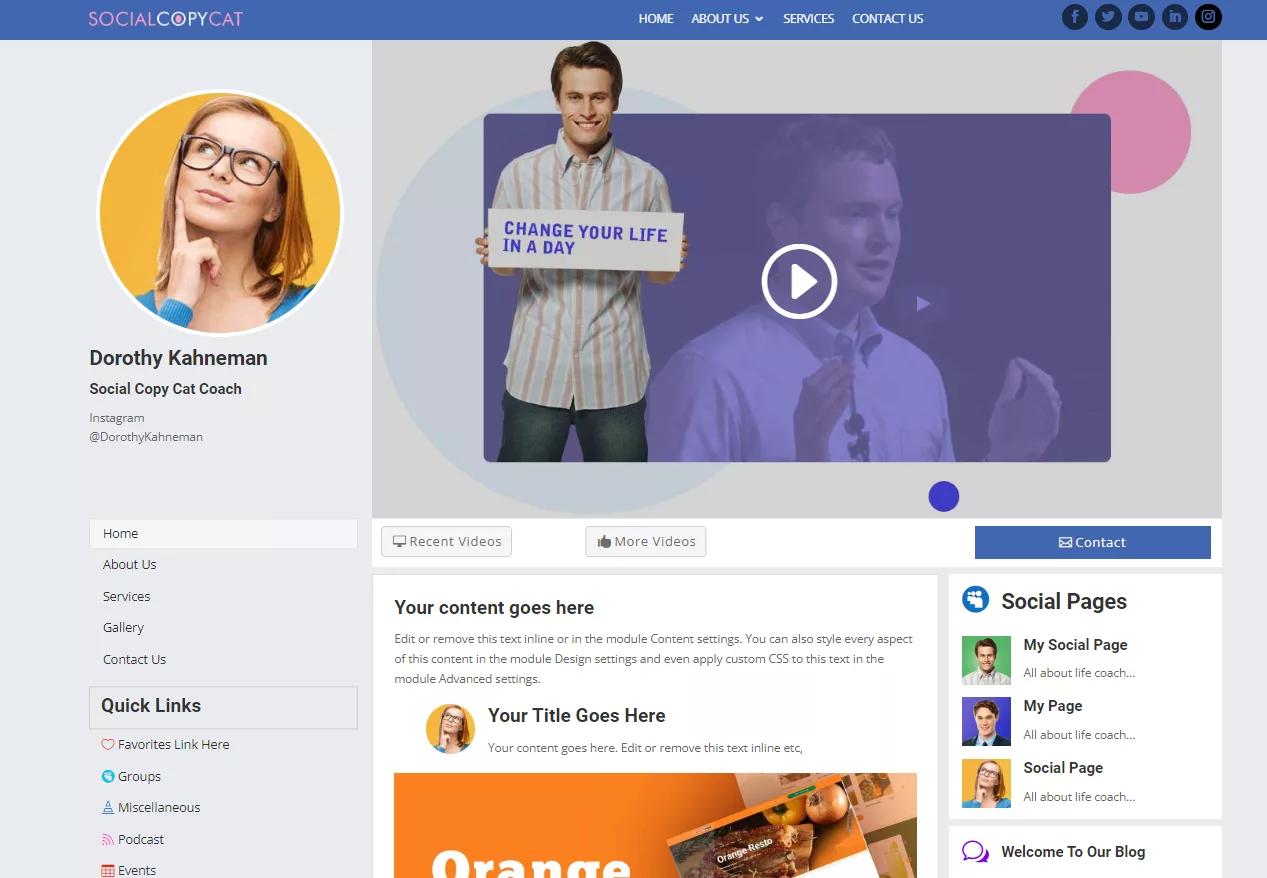Screen dimensions: 1267x878
Task: Play the featured video
Action: pos(799,281)
